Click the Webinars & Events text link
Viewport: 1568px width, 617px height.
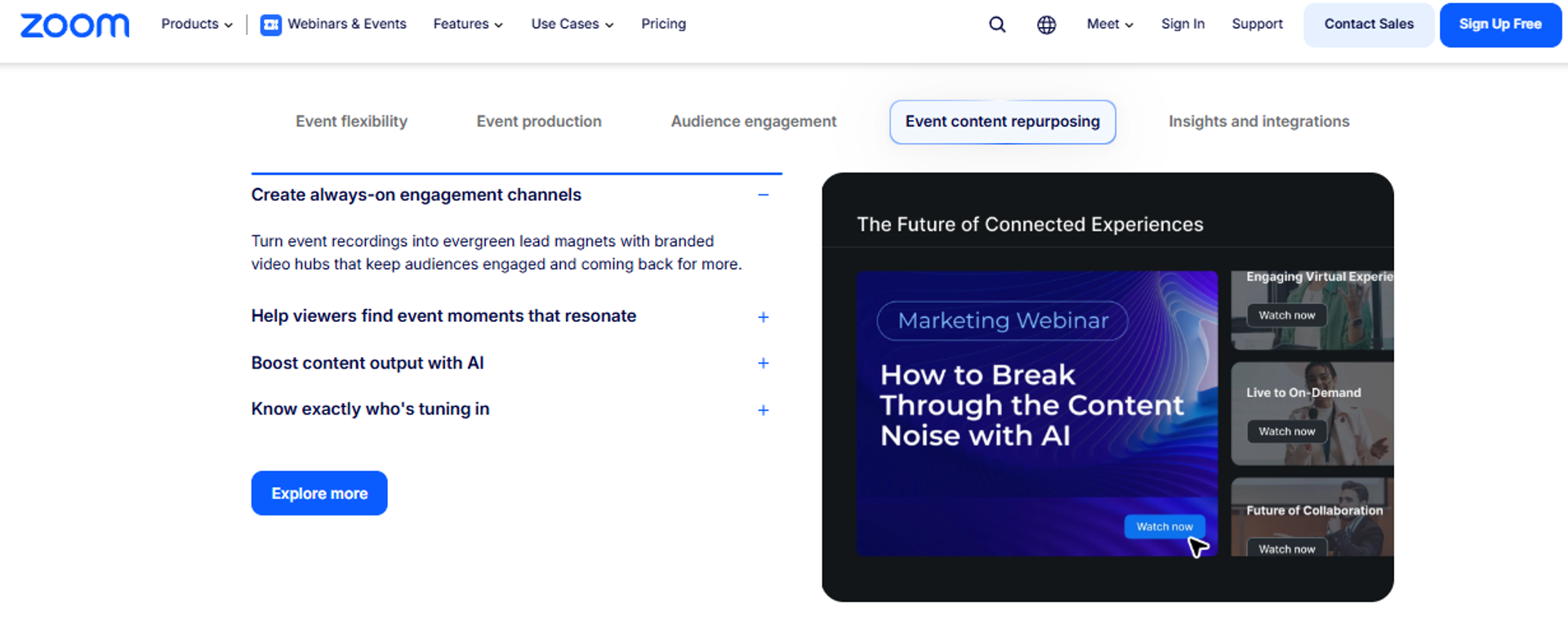click(347, 25)
